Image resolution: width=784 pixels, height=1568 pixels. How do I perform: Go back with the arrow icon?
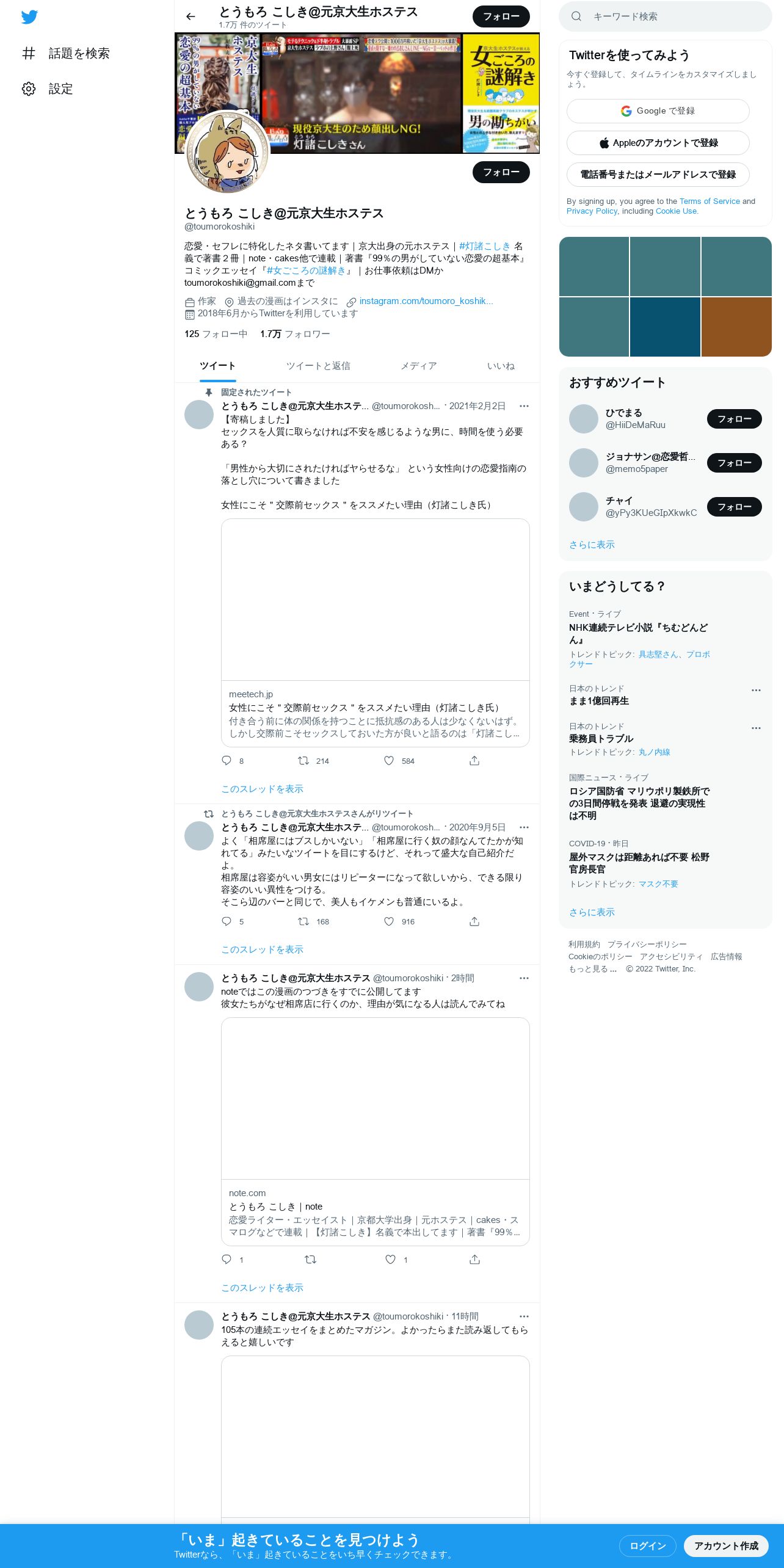click(191, 16)
